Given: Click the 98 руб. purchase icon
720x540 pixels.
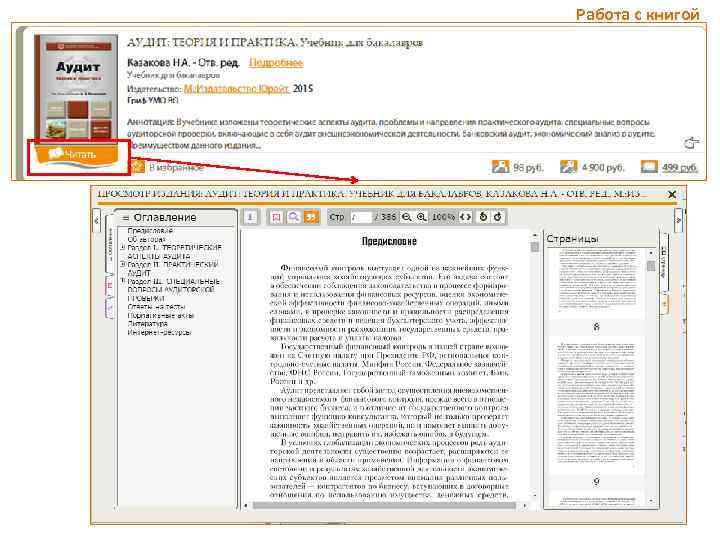Looking at the screenshot, I should tap(500, 167).
